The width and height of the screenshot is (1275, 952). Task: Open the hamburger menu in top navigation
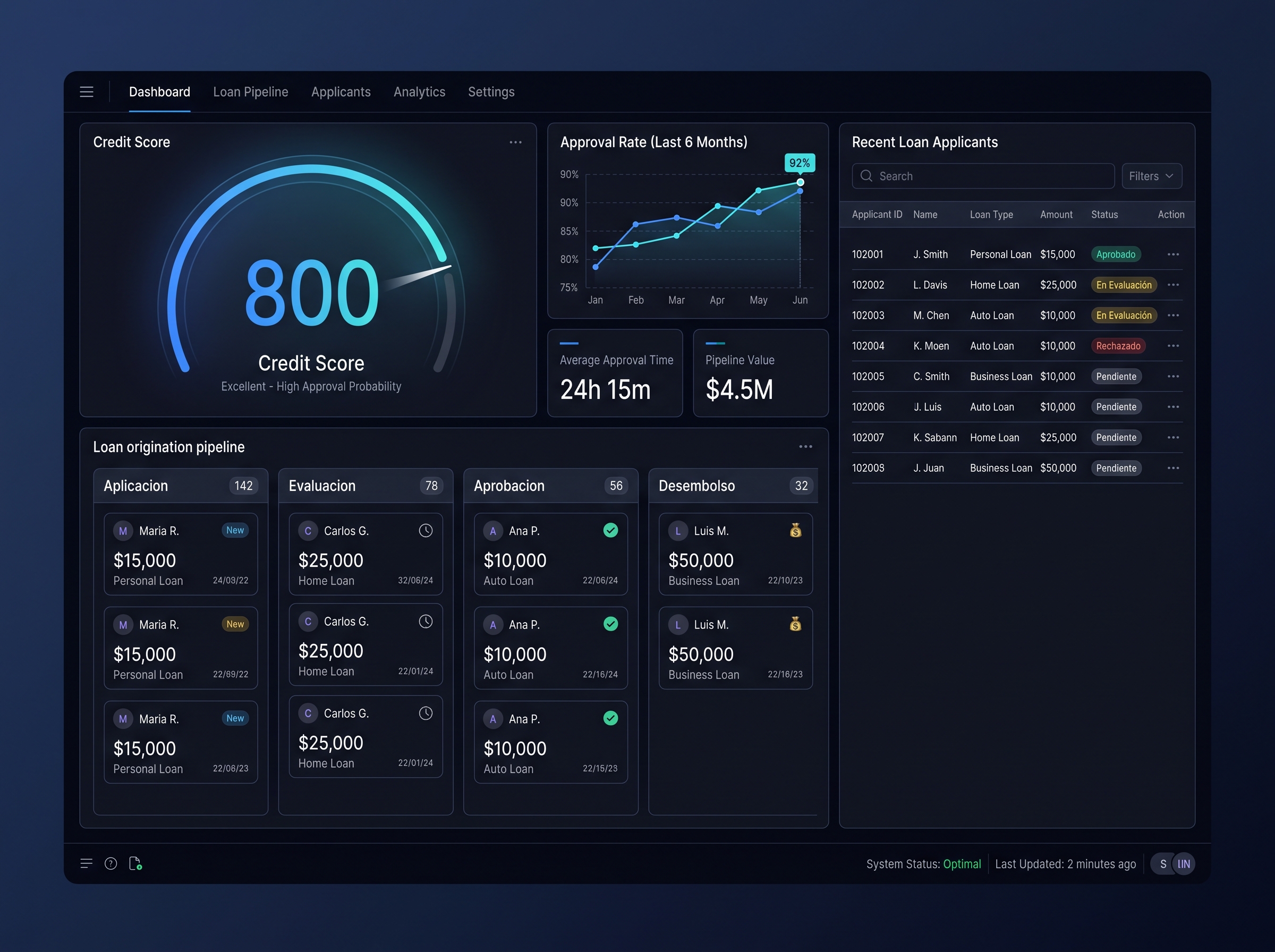87,92
